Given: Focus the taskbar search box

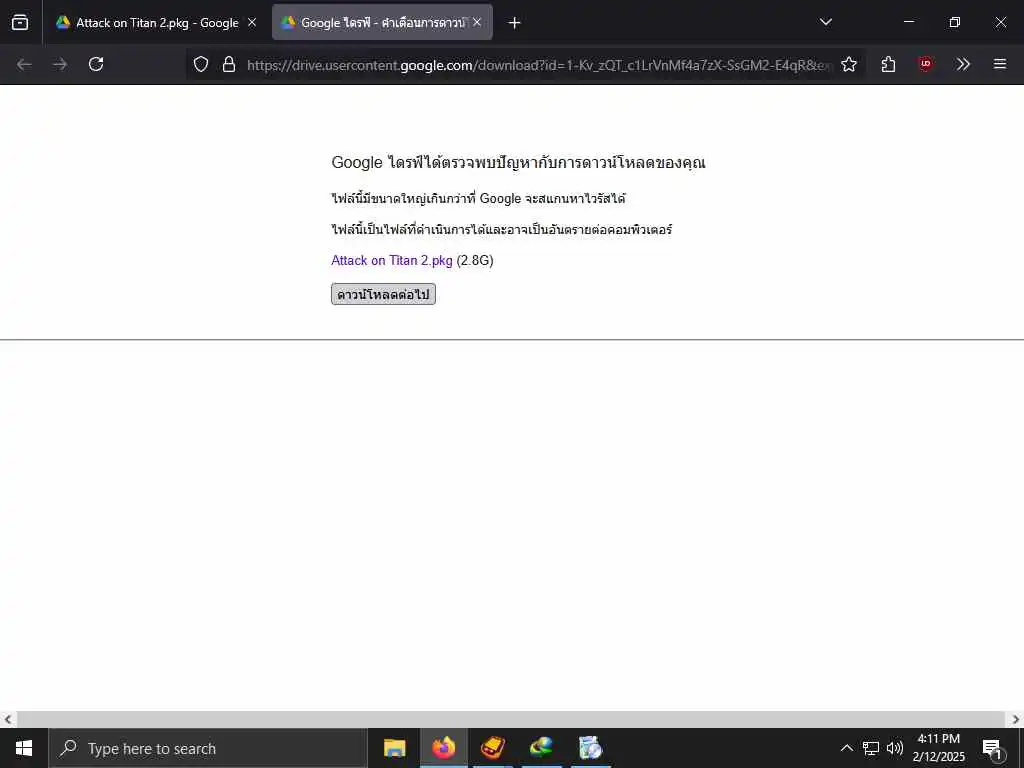Looking at the screenshot, I should click(x=208, y=748).
